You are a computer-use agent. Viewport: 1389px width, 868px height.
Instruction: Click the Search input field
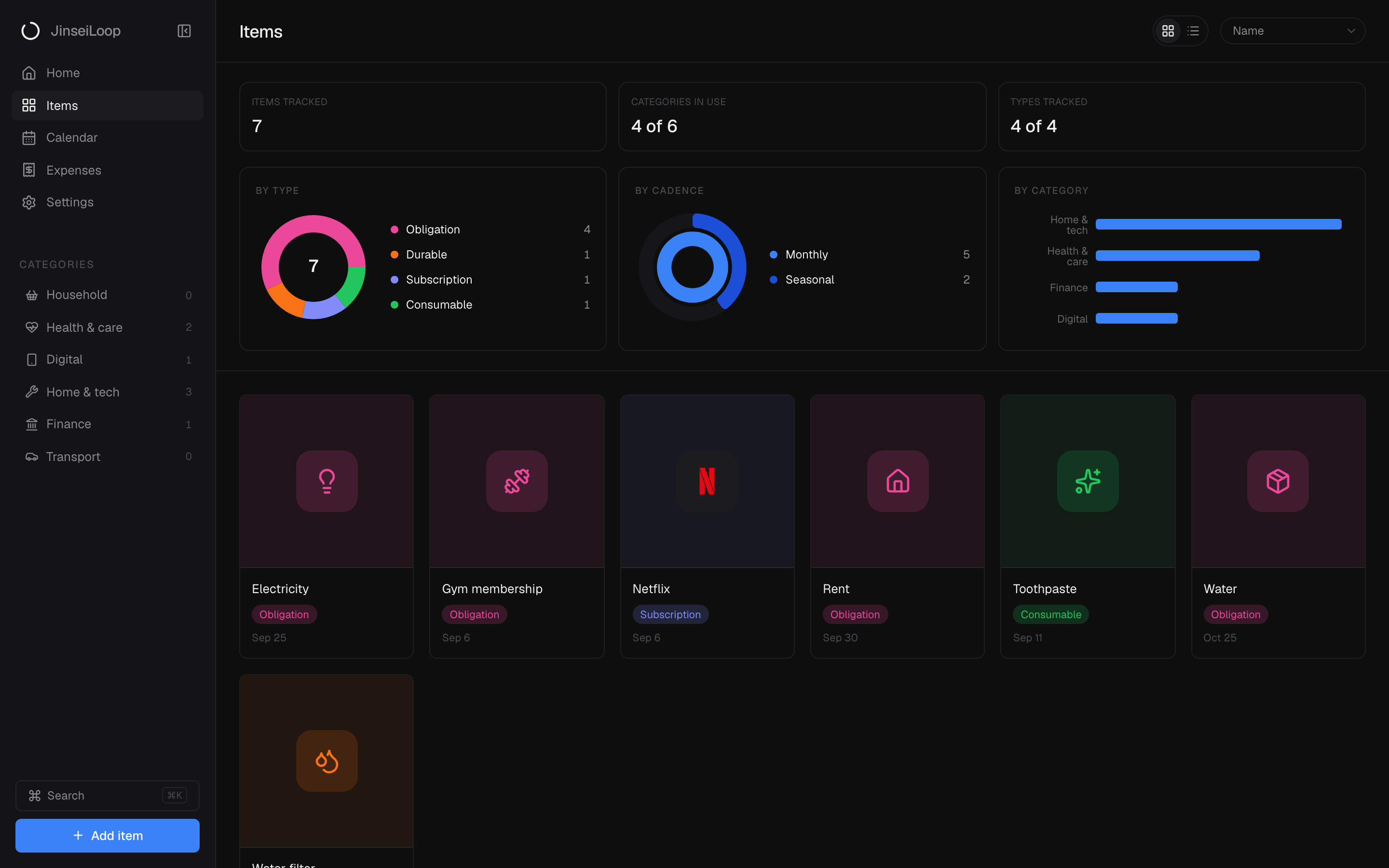pyautogui.click(x=108, y=796)
